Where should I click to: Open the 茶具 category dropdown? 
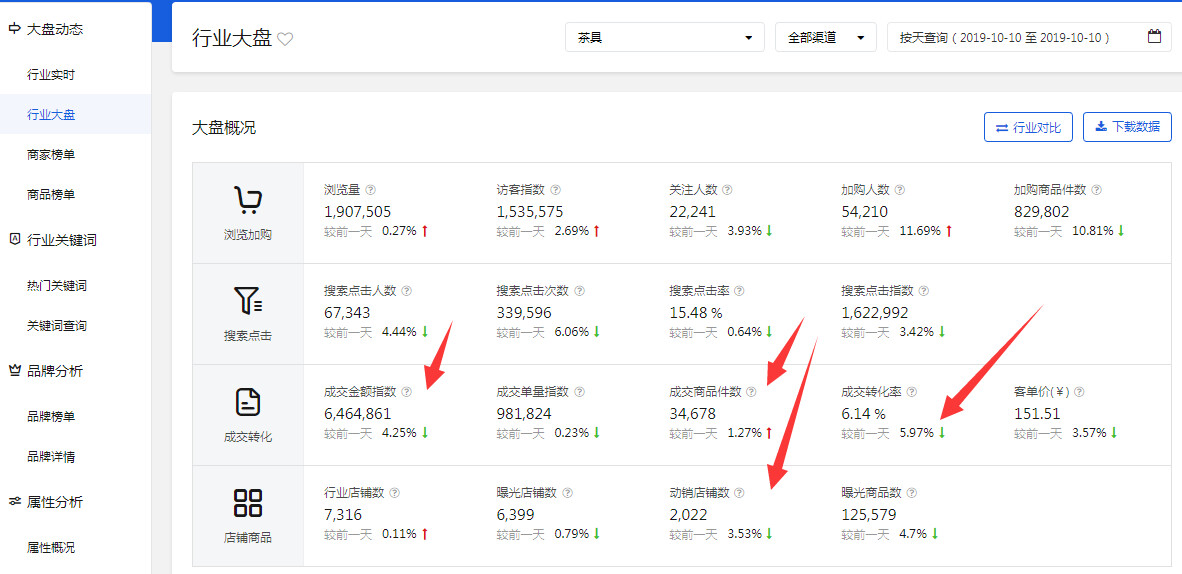coord(665,37)
